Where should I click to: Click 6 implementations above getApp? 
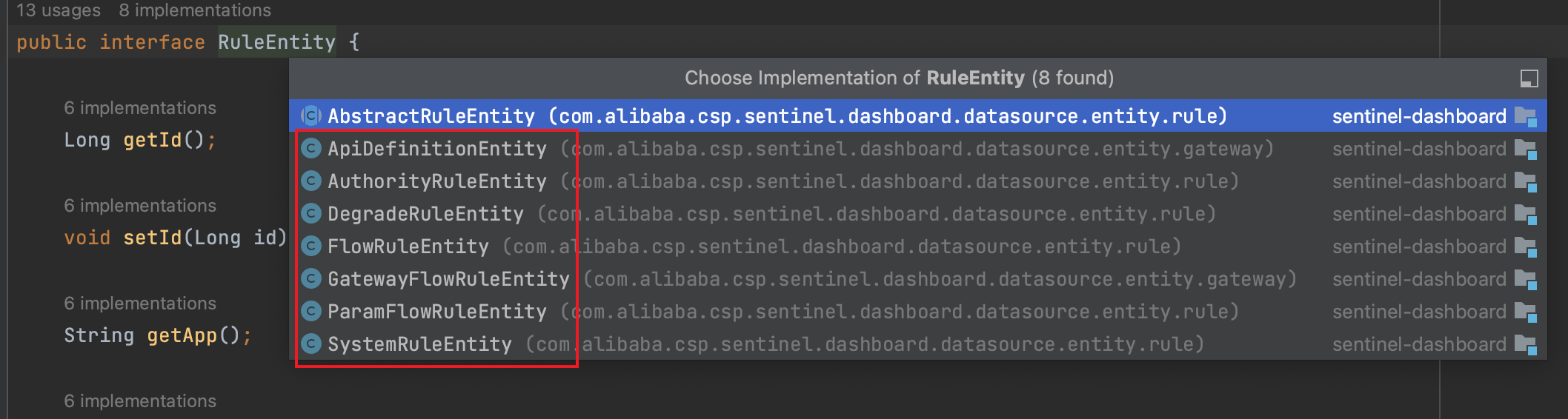click(x=140, y=304)
